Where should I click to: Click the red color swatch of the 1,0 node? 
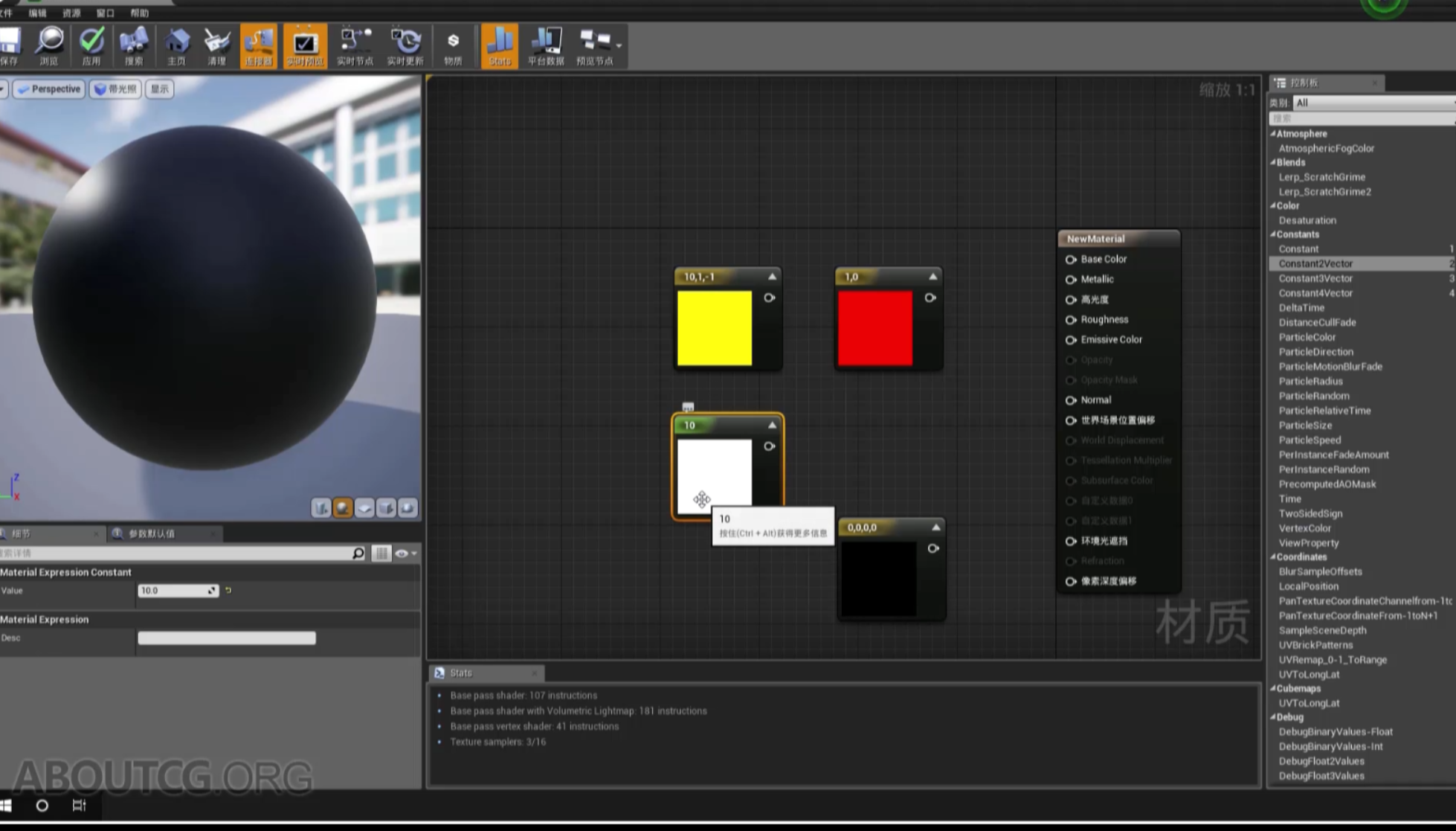[x=875, y=328]
